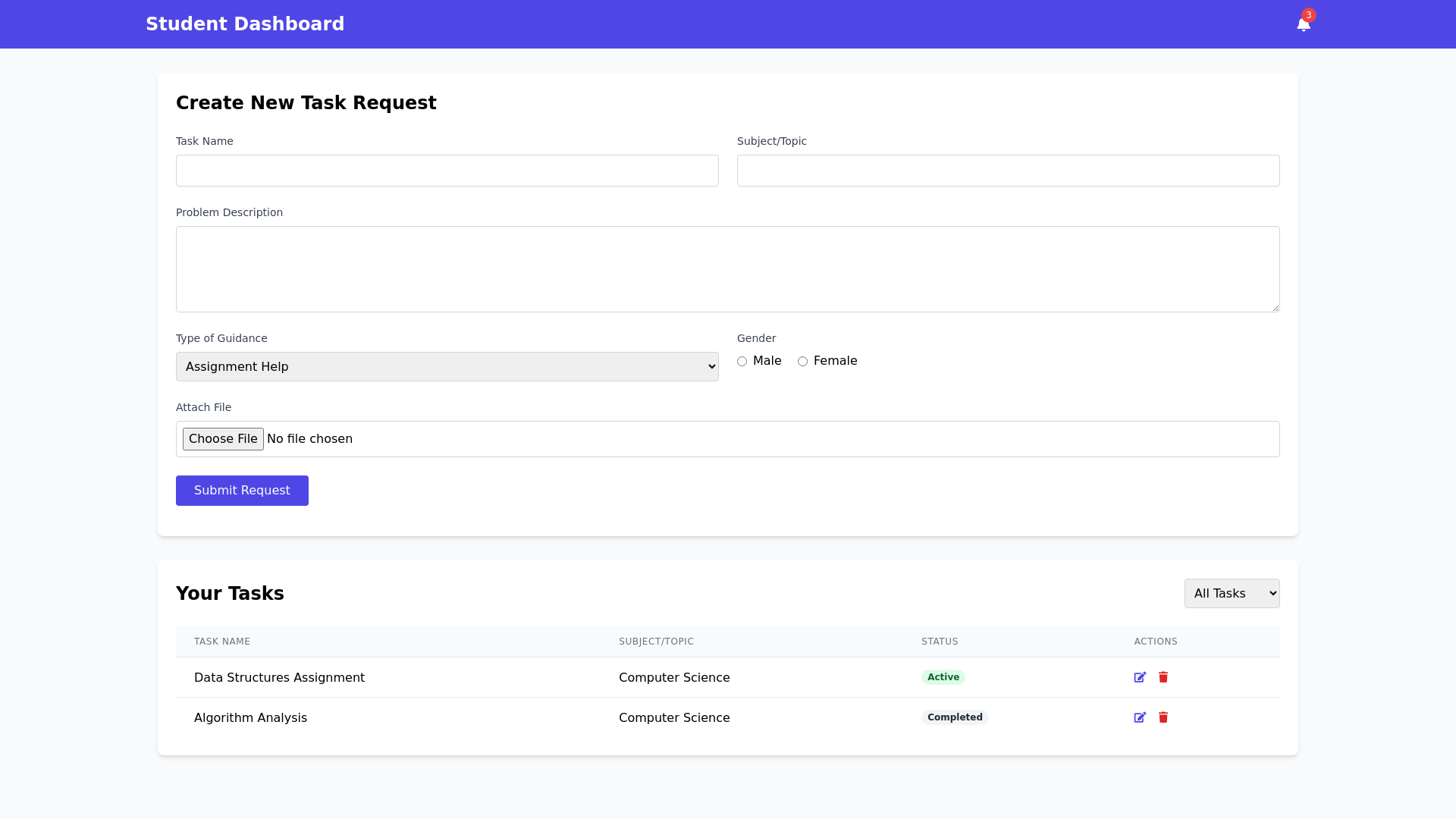Screen dimensions: 1456x819
Task: Focus the Task Name input field
Action: pyautogui.click(x=447, y=171)
